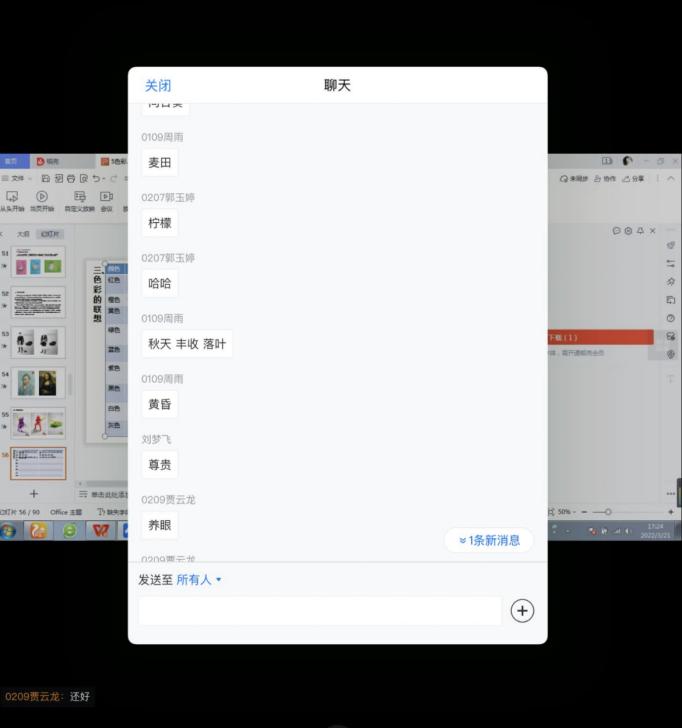Open the 文件 file menu
Viewport: 682px width, 728px height.
tap(14, 179)
